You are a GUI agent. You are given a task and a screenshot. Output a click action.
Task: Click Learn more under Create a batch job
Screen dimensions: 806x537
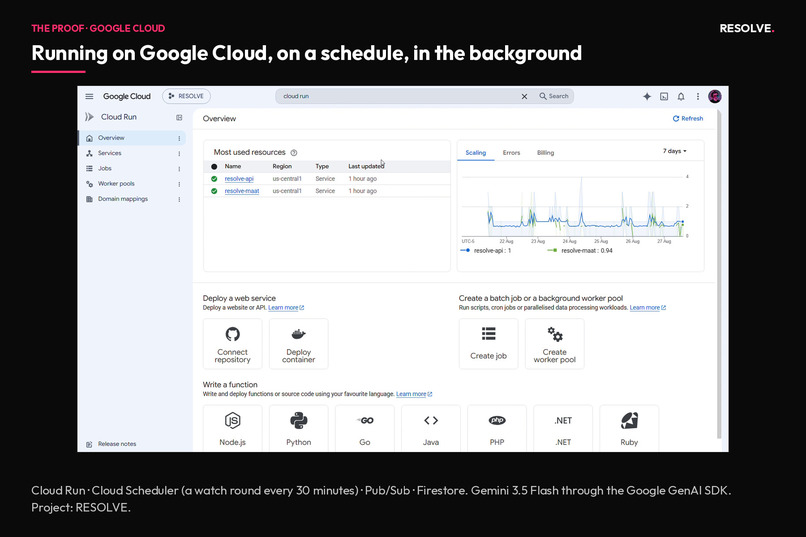point(648,308)
